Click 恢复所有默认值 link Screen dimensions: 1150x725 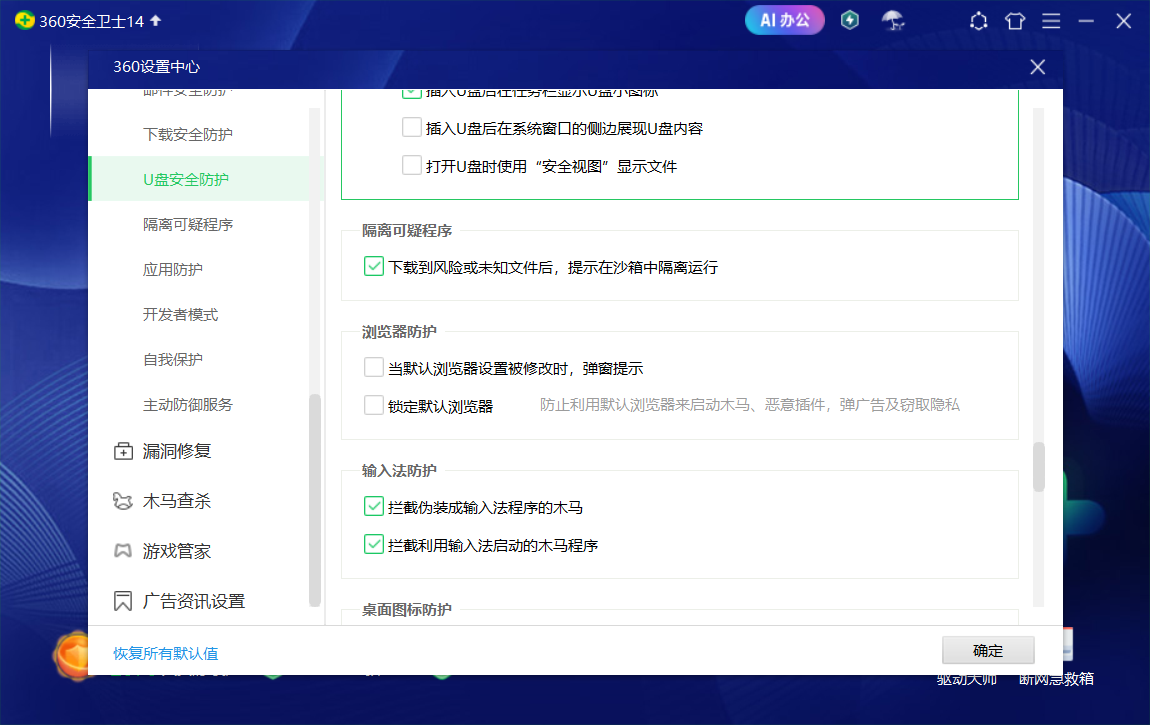166,653
